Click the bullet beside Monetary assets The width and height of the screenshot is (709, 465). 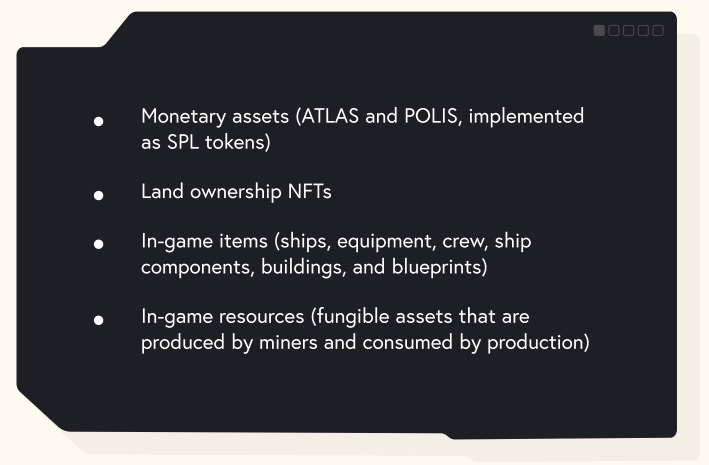click(x=99, y=121)
